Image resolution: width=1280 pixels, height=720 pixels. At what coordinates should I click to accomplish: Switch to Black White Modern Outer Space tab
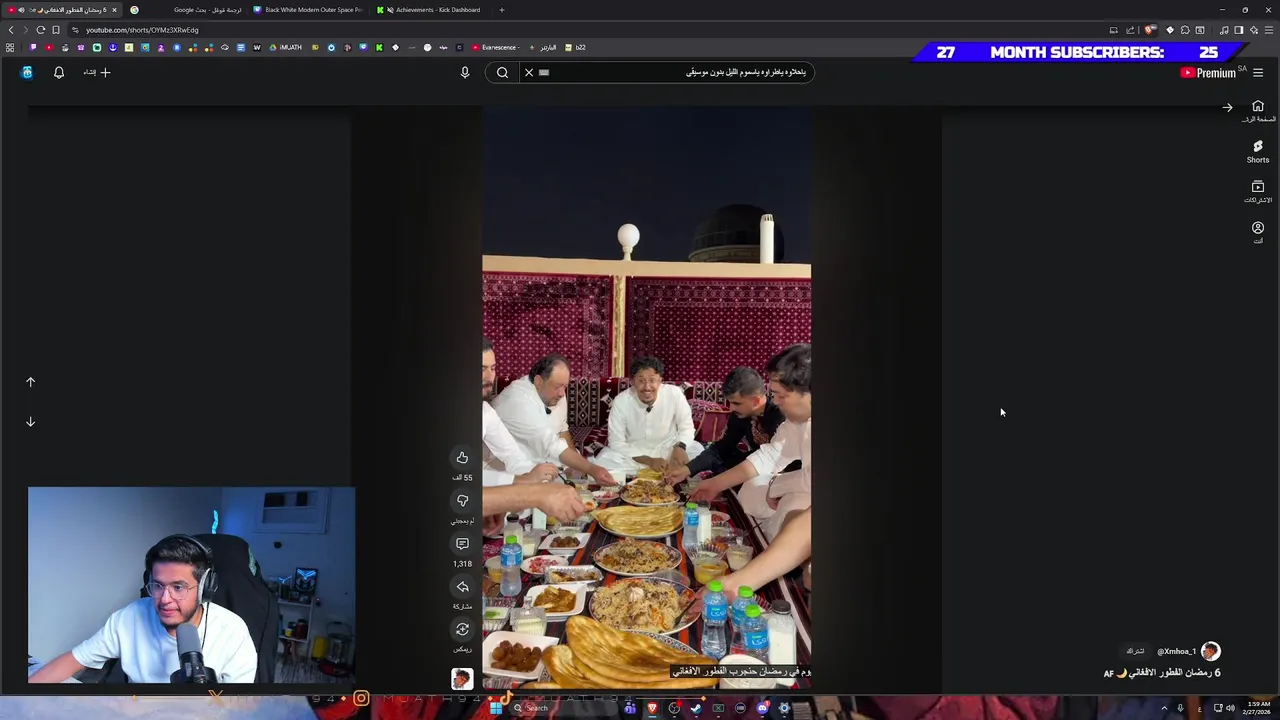pos(308,10)
